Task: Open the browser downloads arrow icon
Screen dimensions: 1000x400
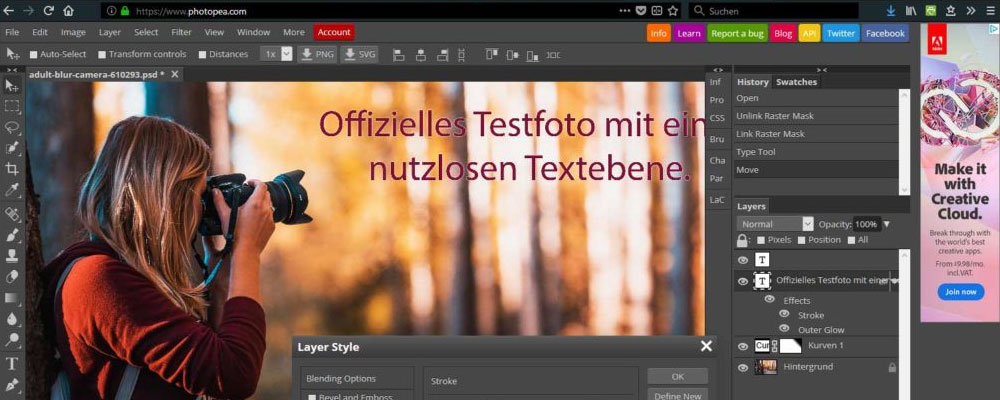Action: (x=891, y=11)
